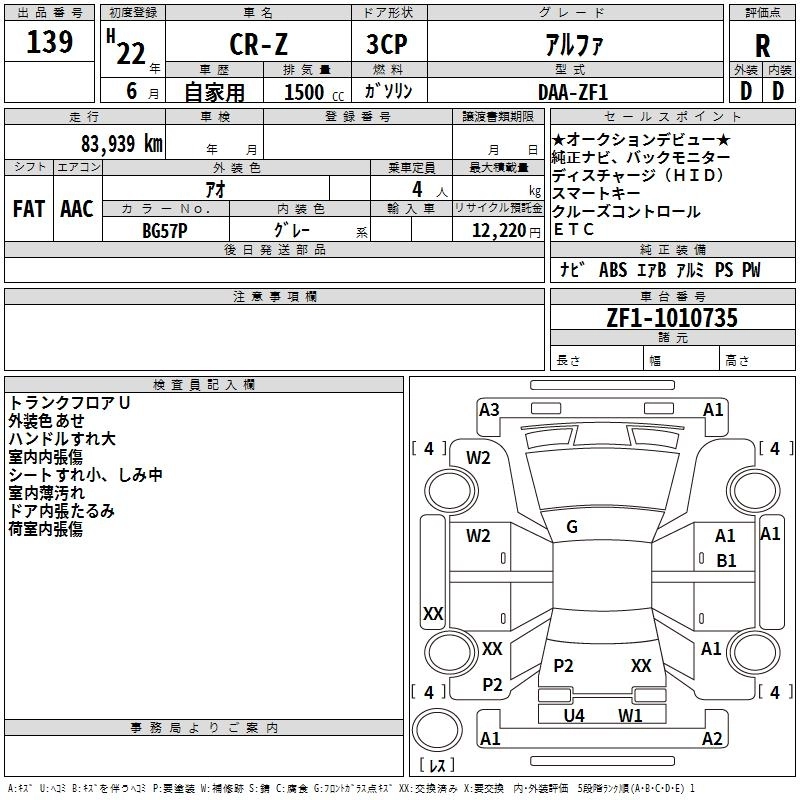The image size is (800, 800).
Task: Select the トランクフロアU inspector note line
Action: tap(70, 403)
